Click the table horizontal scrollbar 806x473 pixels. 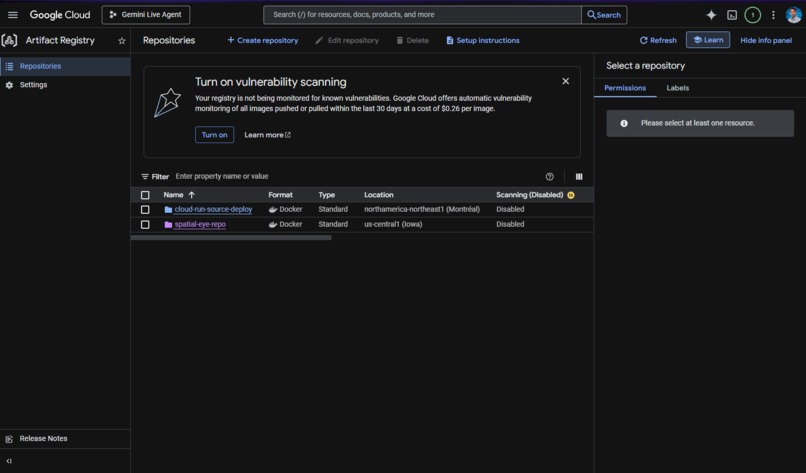coord(231,238)
